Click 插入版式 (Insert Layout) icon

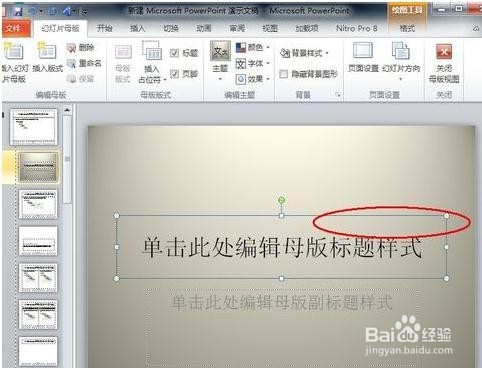47,57
